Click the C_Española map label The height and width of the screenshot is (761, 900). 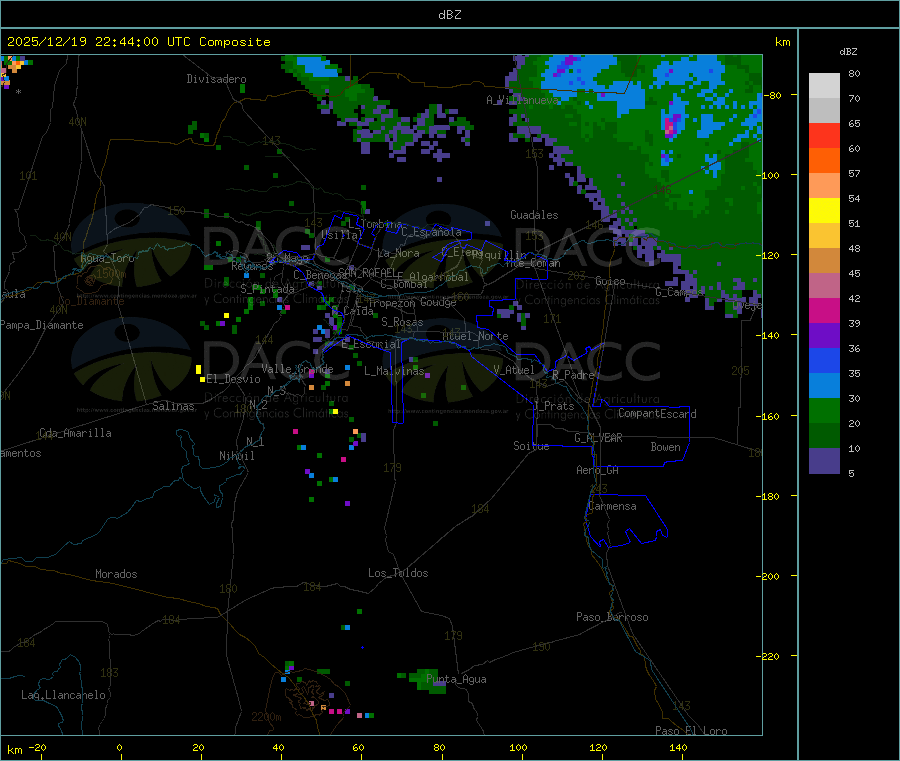click(432, 232)
